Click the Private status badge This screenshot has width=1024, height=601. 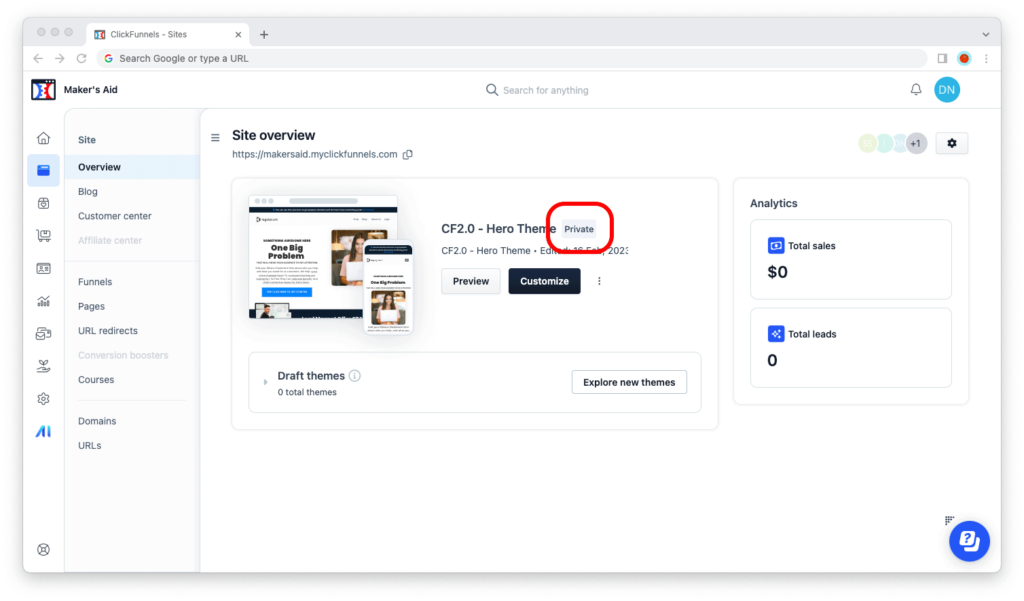[579, 229]
